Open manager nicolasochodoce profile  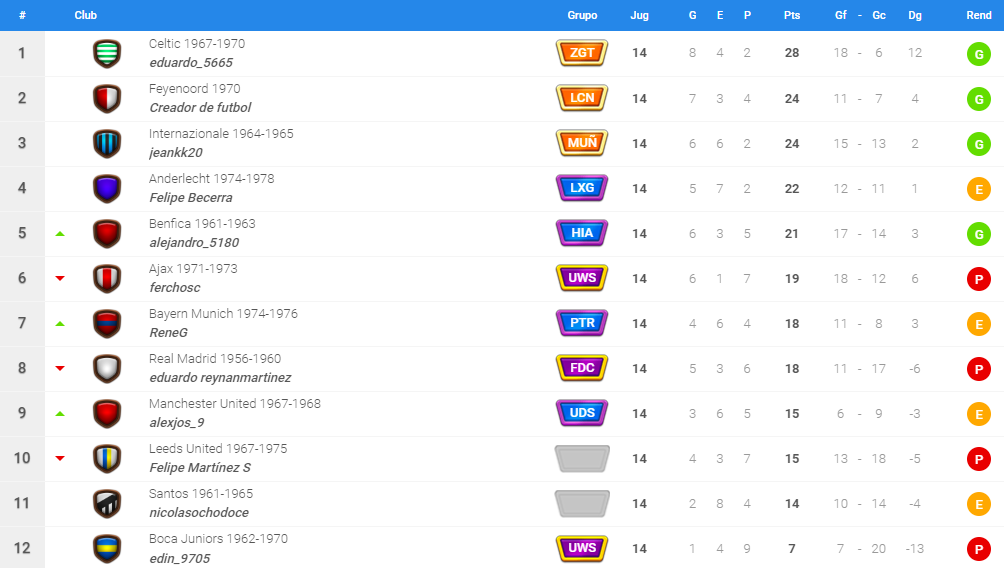199,512
